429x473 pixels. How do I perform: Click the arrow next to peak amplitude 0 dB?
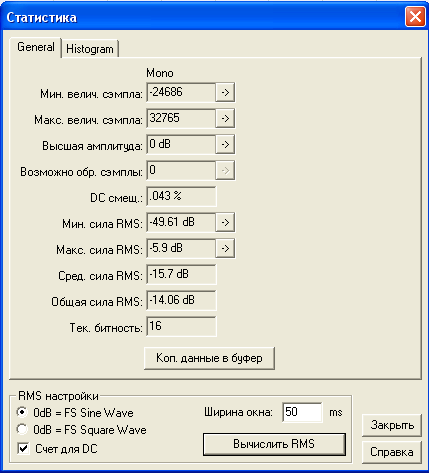pyautogui.click(x=225, y=144)
